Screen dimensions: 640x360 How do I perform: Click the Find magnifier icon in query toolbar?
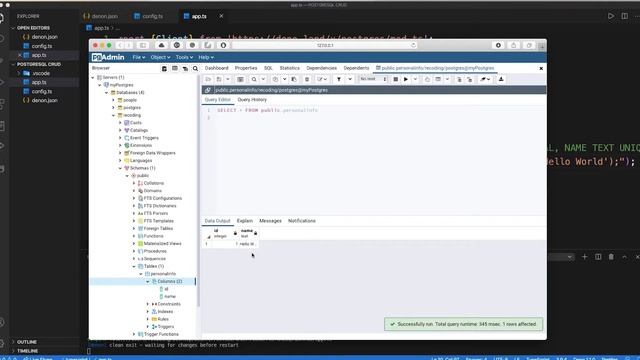(254, 79)
